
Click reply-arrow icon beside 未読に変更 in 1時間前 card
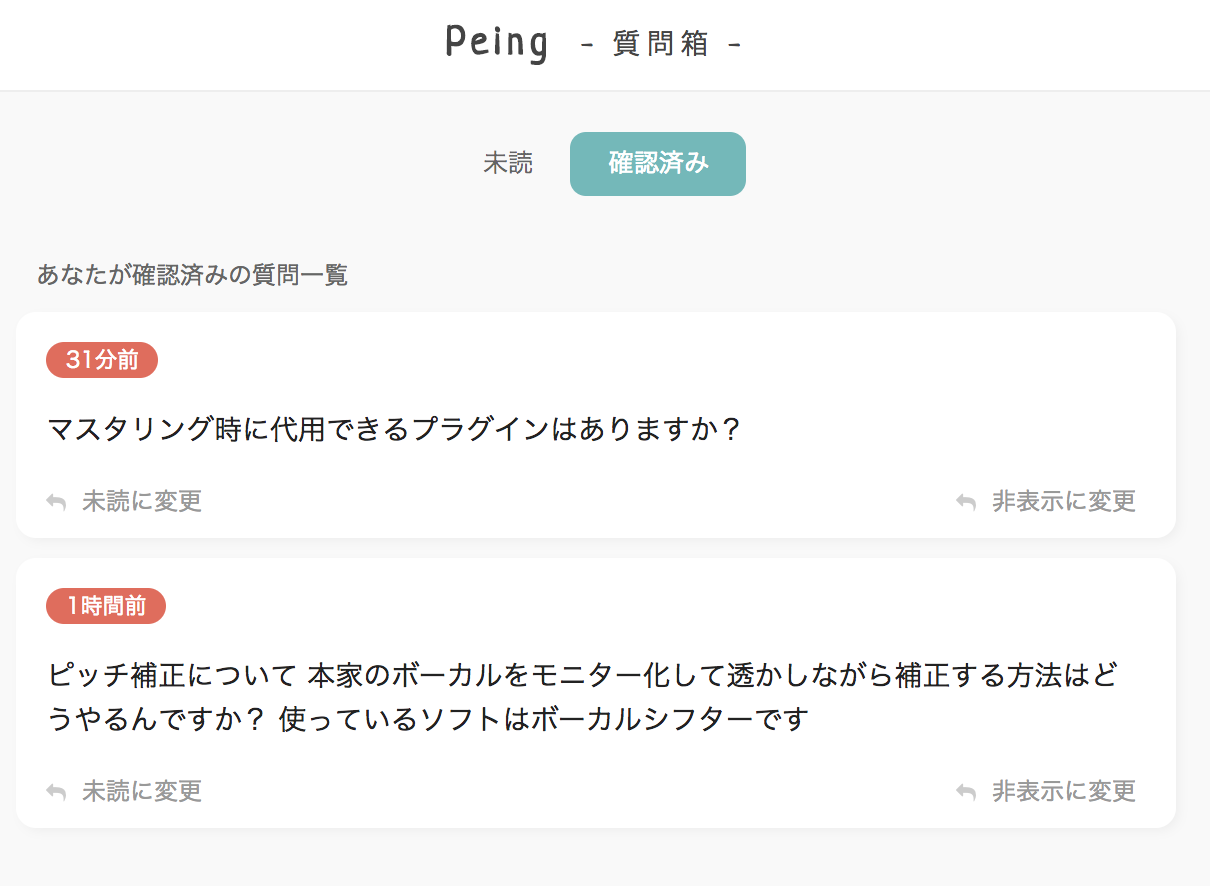(x=57, y=792)
